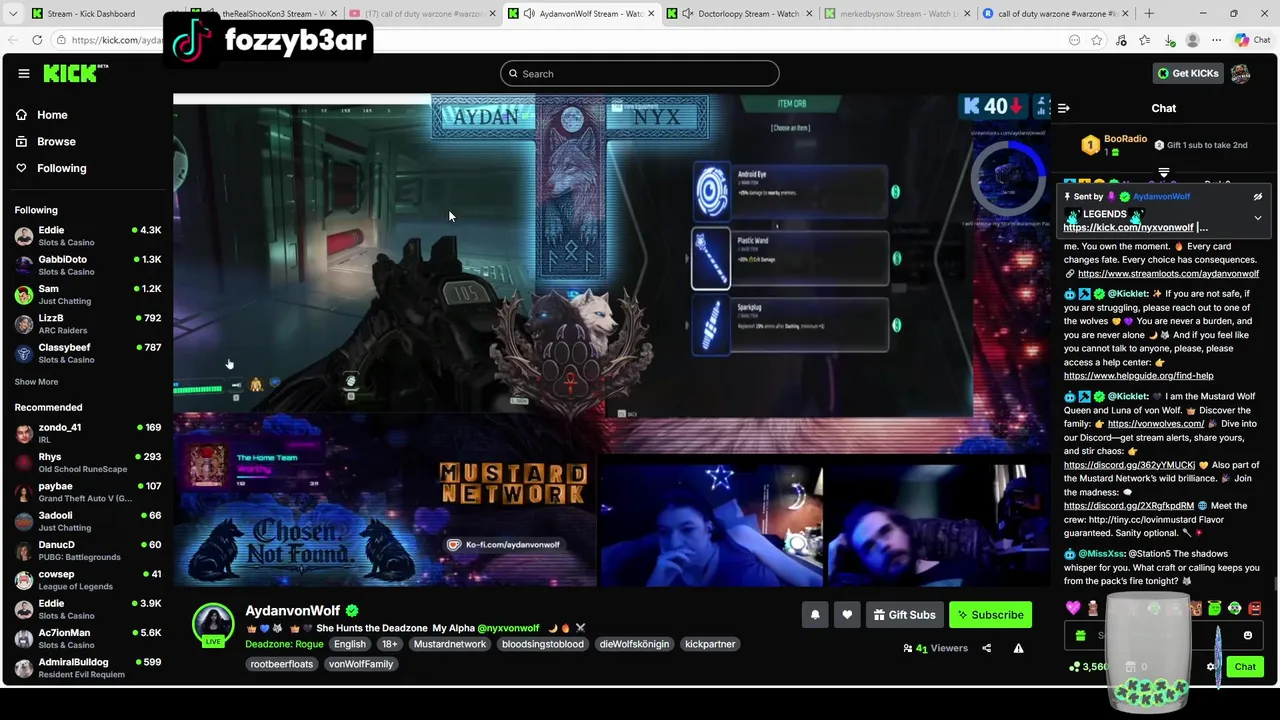
Task: Select the rootbeerfloats tag
Action: [x=282, y=664]
